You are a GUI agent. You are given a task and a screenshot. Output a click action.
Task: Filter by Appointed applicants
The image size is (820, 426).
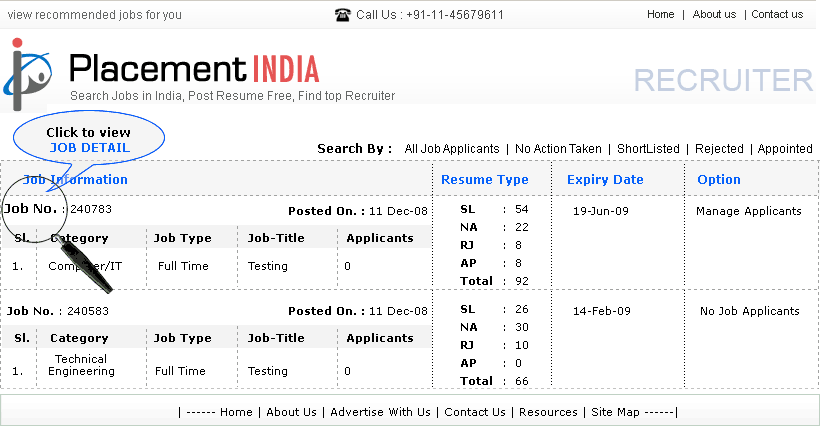[x=785, y=149]
